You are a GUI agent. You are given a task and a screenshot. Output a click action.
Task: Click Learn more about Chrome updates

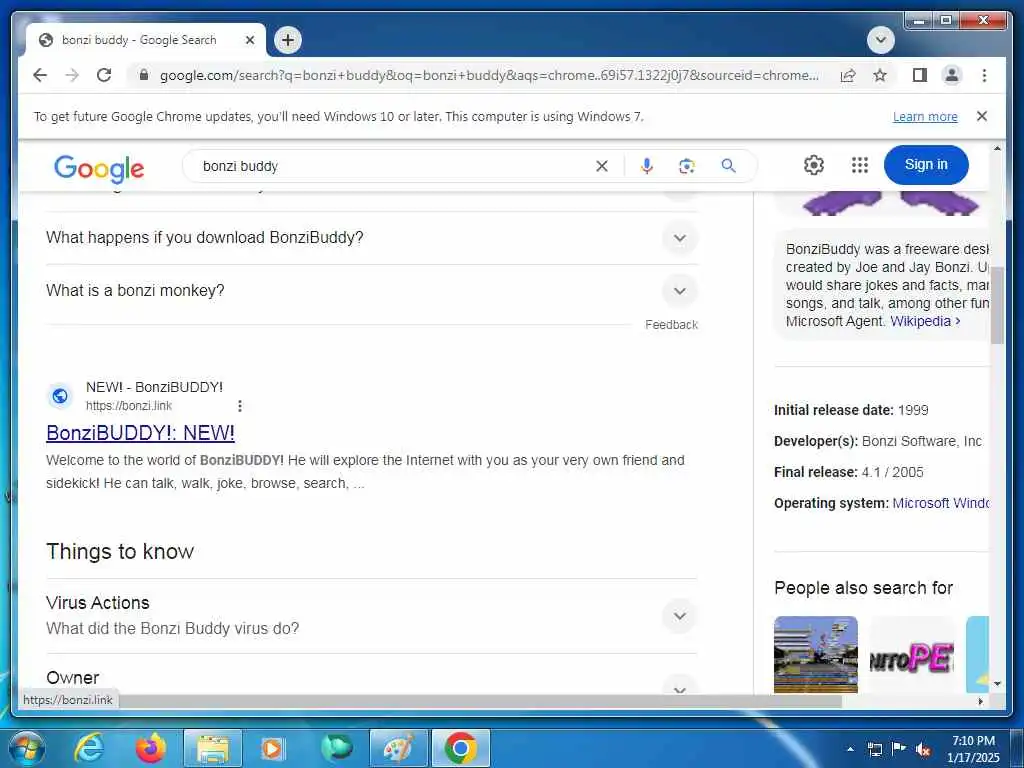925,116
